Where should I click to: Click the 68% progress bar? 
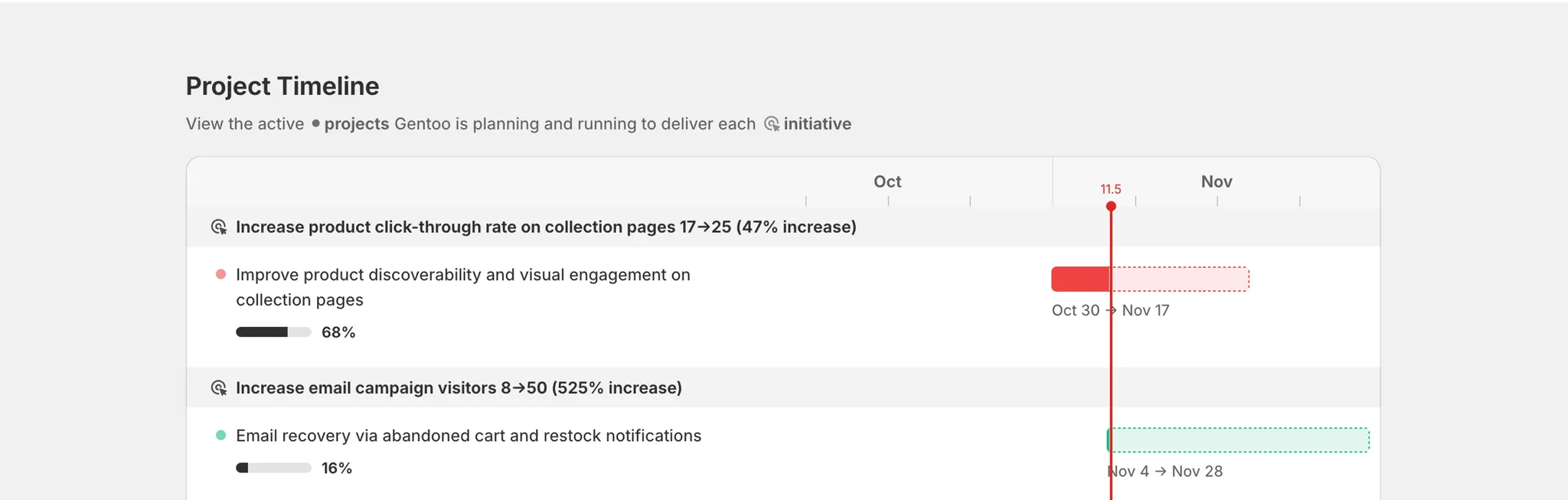click(x=273, y=332)
